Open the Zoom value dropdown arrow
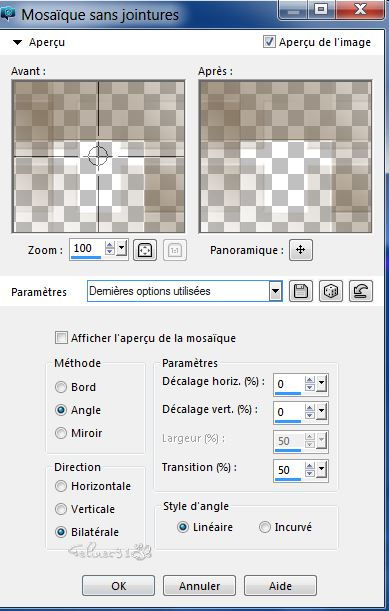 (x=122, y=248)
